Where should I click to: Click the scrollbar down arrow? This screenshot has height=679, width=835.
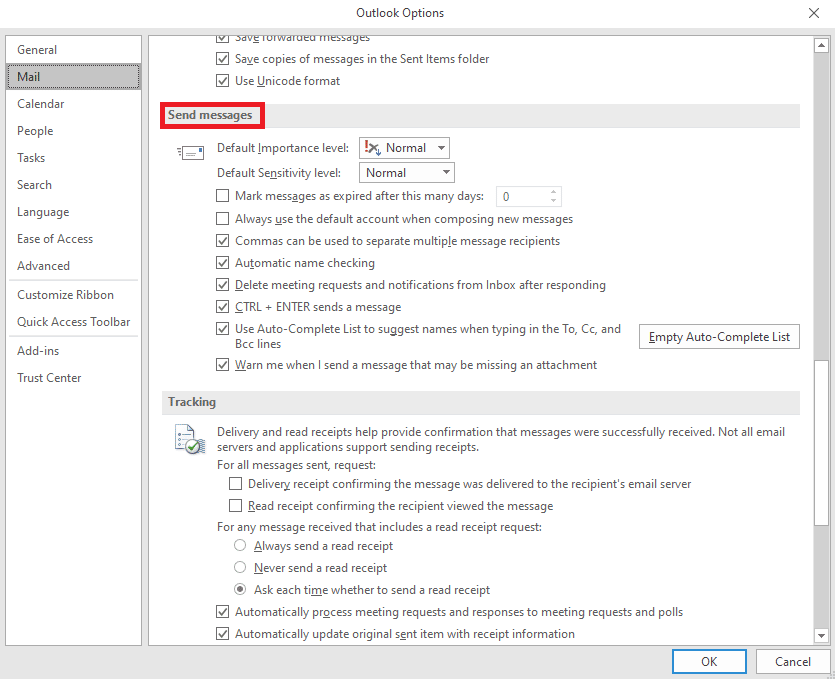point(821,635)
